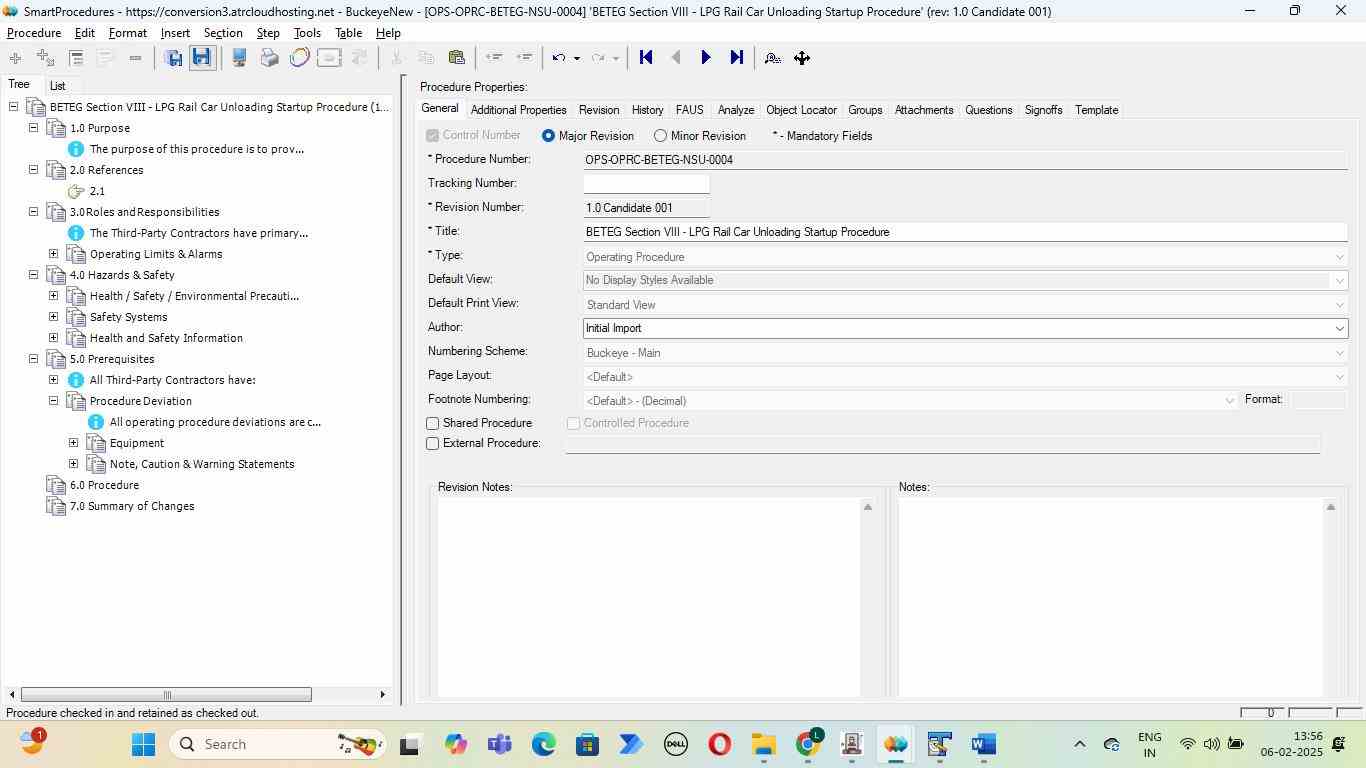
Task: Collapse the Procedure Deviation tree node
Action: pos(53,401)
